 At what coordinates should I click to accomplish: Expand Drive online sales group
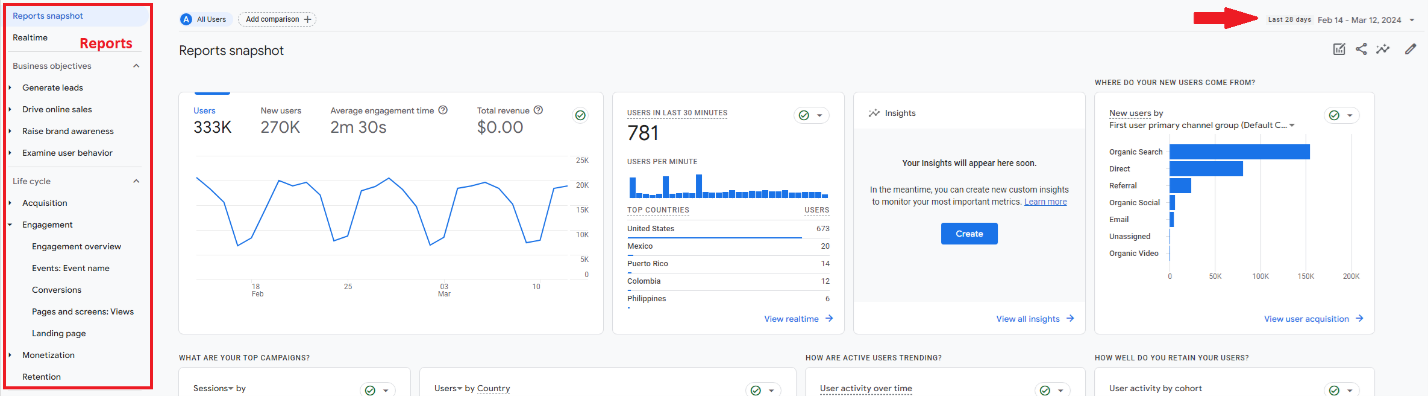[x=10, y=110]
